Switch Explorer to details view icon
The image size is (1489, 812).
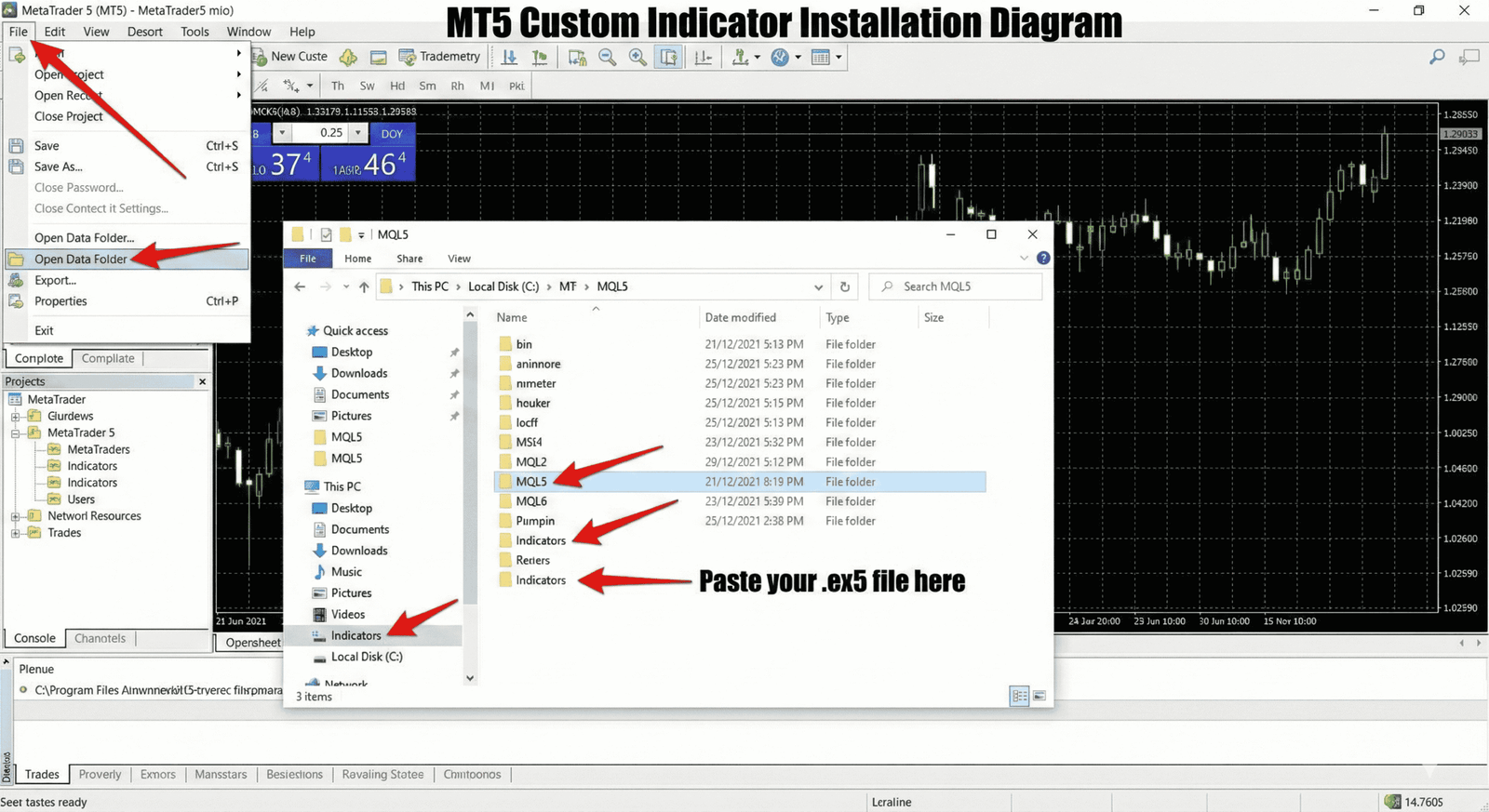(1019, 696)
